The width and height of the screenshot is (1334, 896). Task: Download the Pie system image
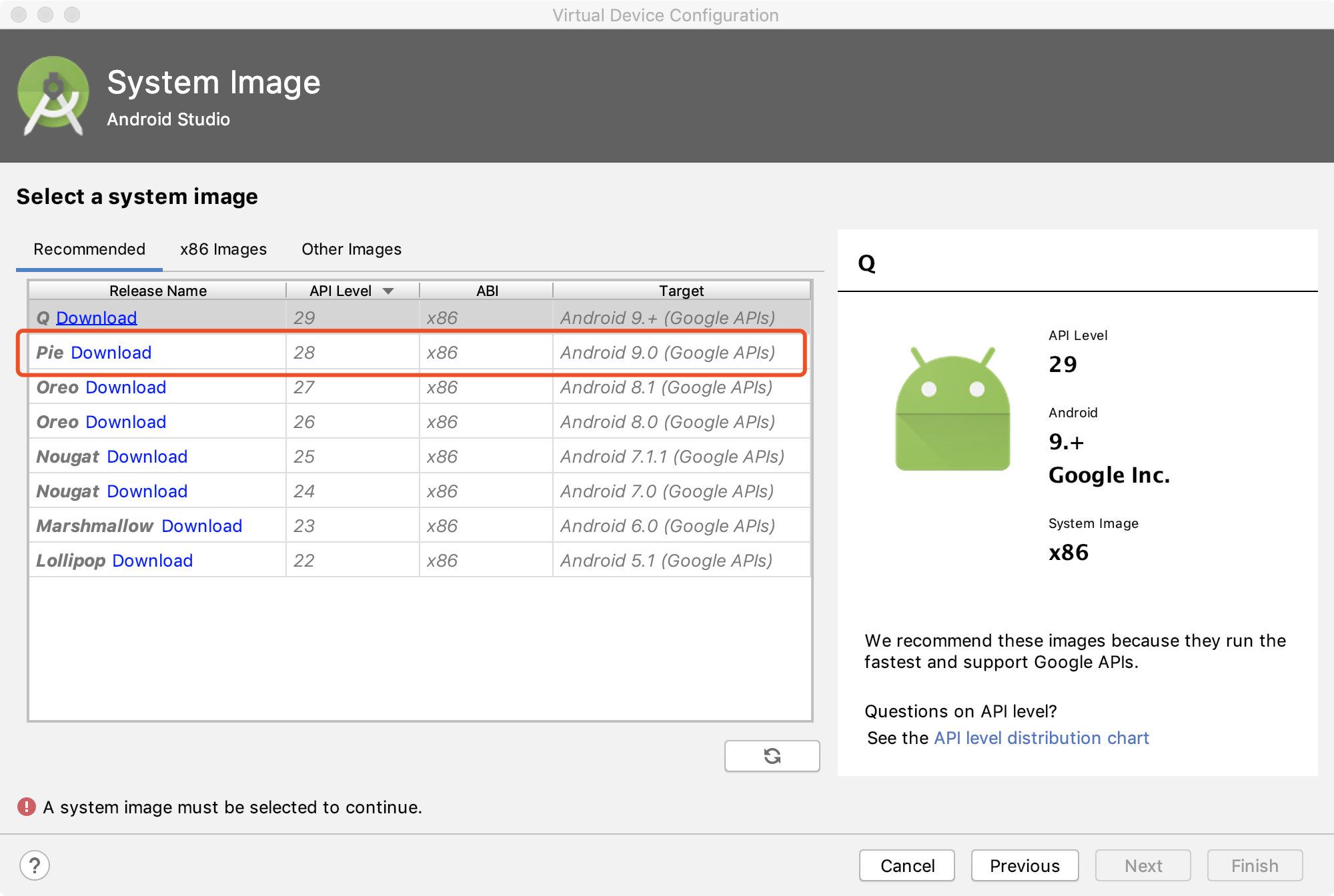coord(111,353)
